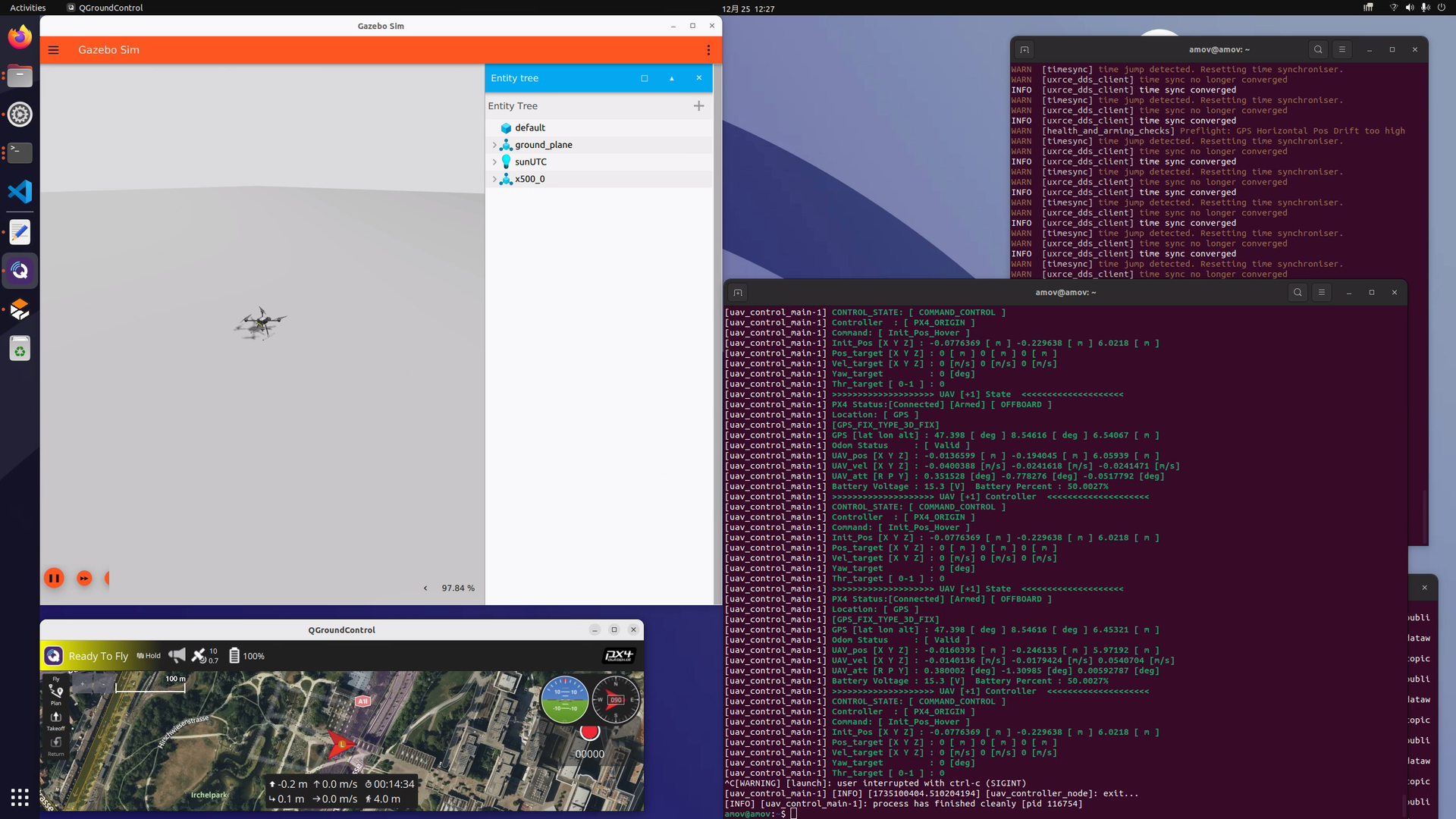The height and width of the screenshot is (819, 1456).
Task: Open Gazebo Sim dock icon
Action: tap(20, 309)
